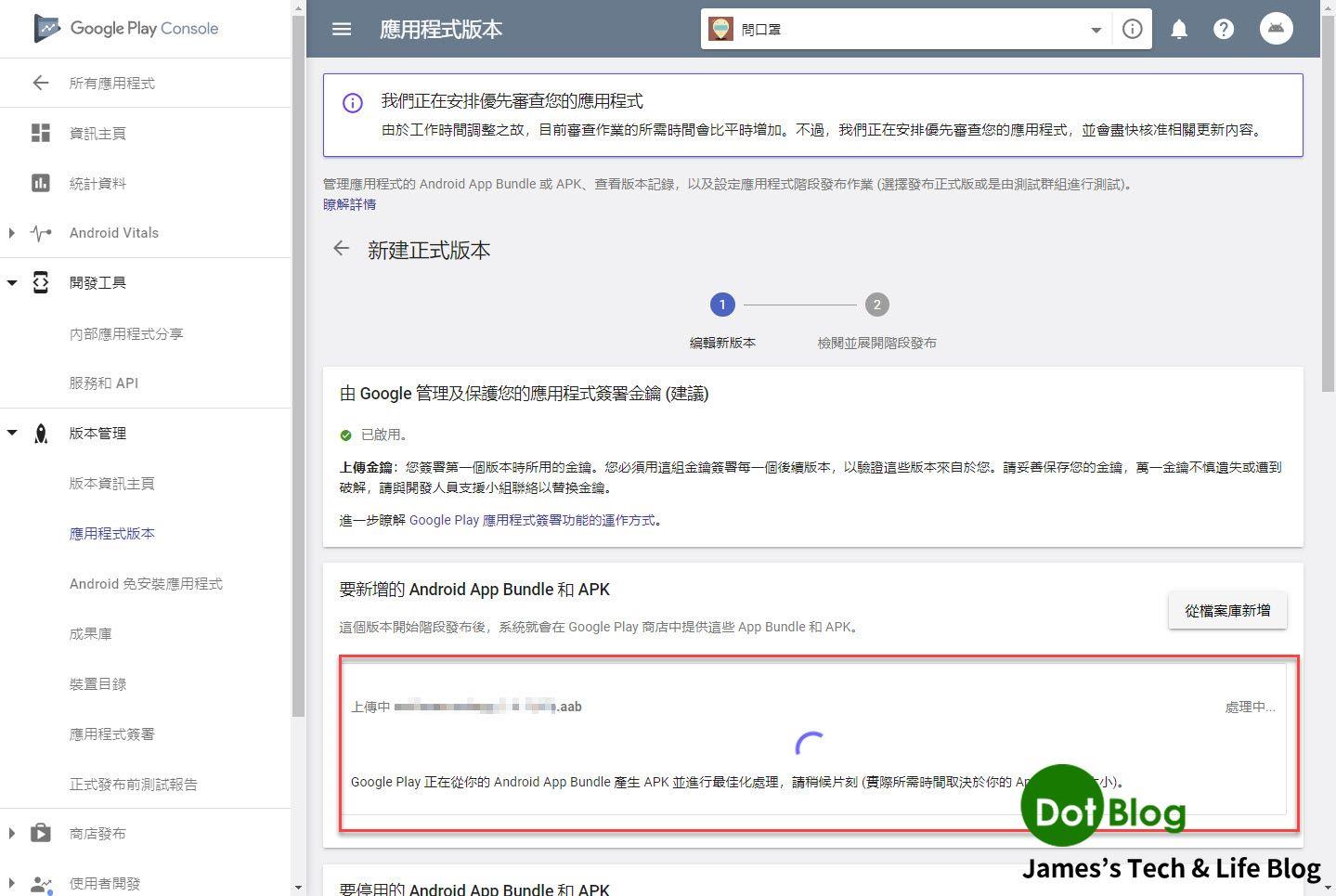Screen dimensions: 1336x896
Task: Open Android 免安裝應用程式
Action: (146, 584)
